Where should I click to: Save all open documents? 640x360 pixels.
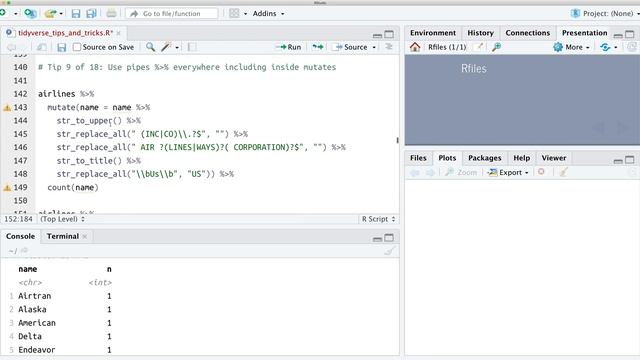[x=91, y=13]
